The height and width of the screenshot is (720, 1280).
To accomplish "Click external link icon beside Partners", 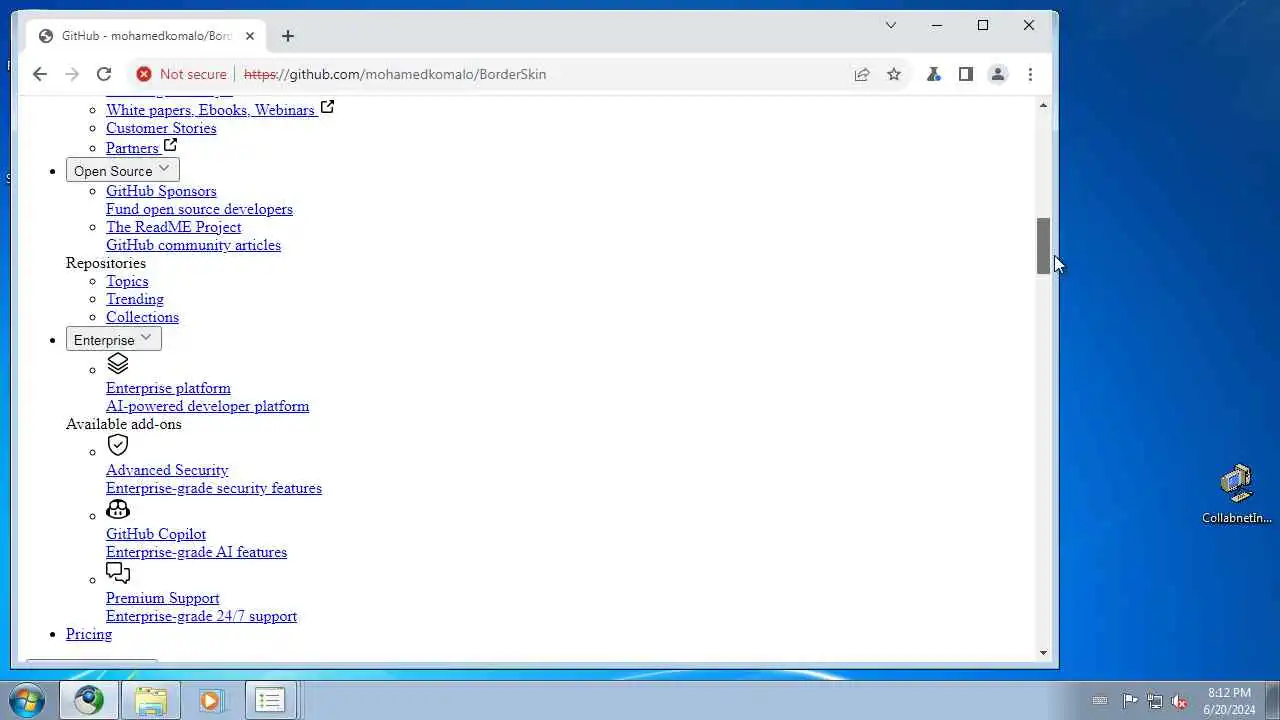I will click(x=170, y=145).
